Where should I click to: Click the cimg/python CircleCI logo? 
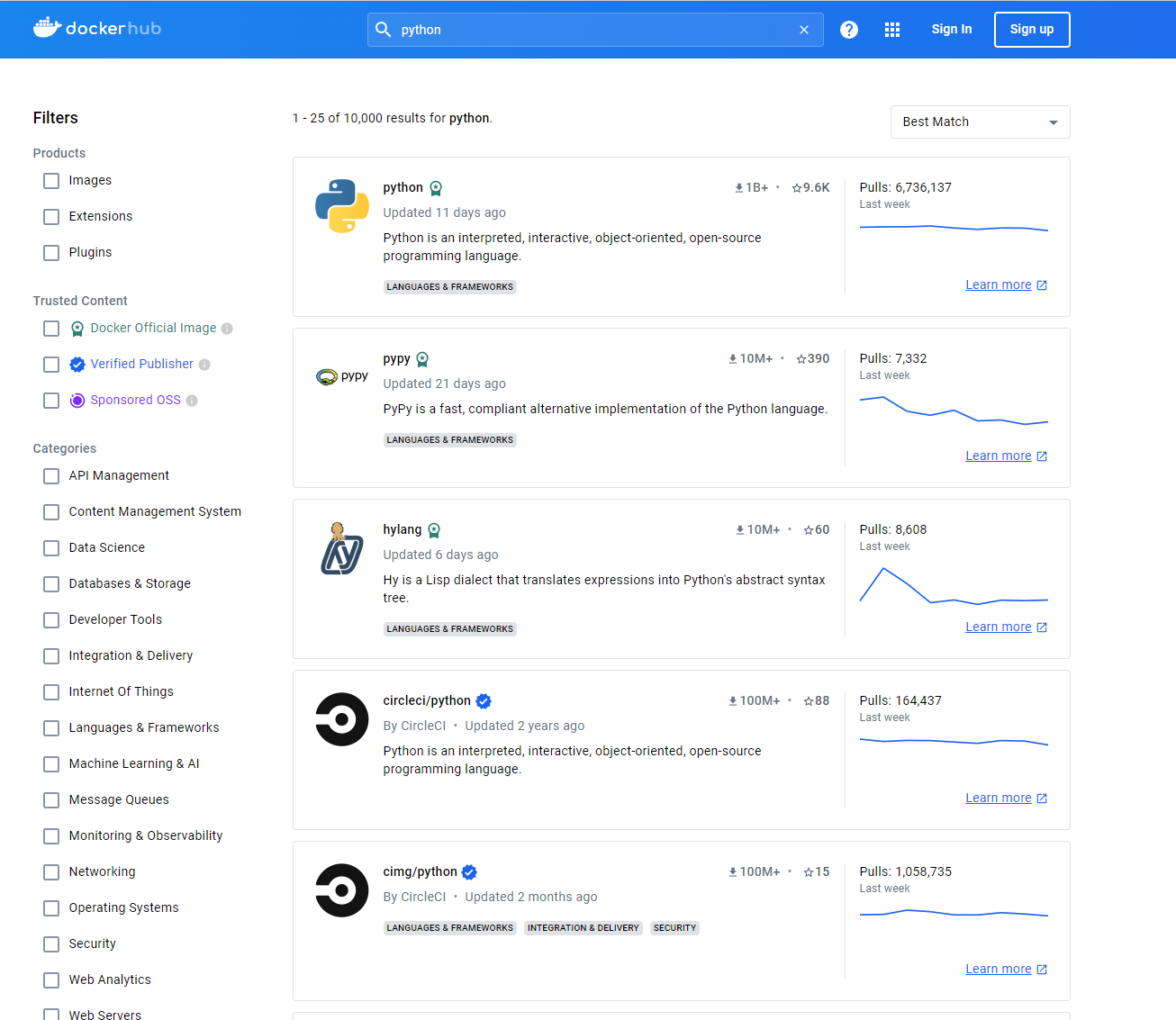click(342, 890)
